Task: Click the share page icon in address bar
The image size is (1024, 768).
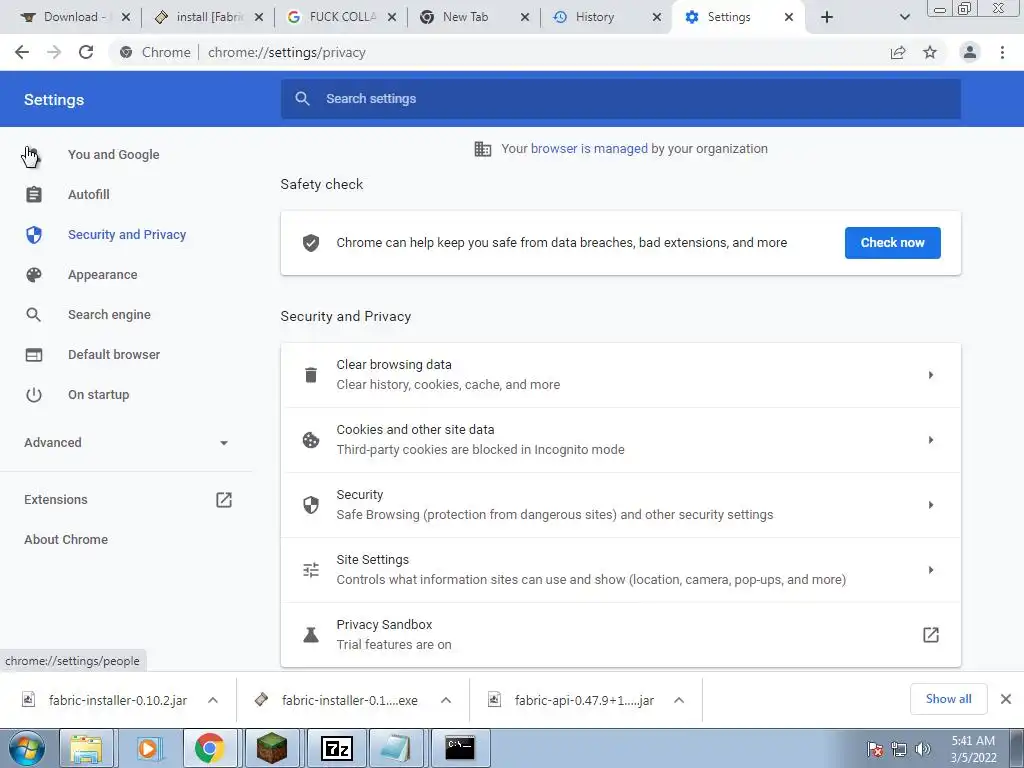Action: pos(898,52)
